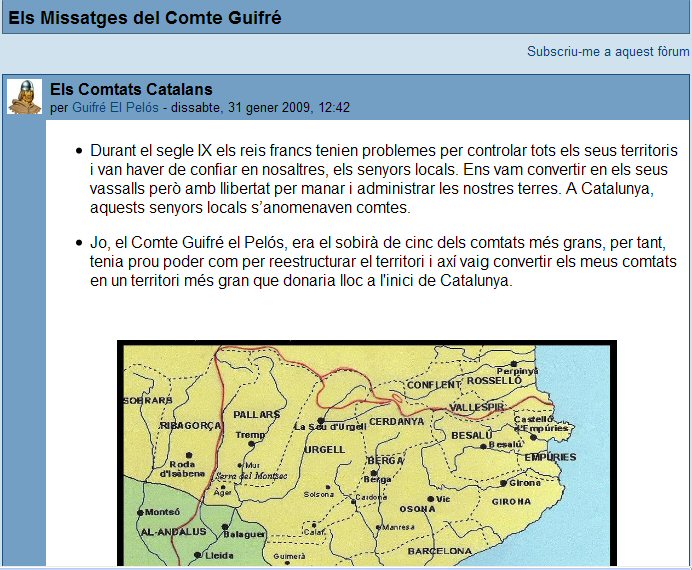Open the Guifré El Pelós author link

(115, 107)
